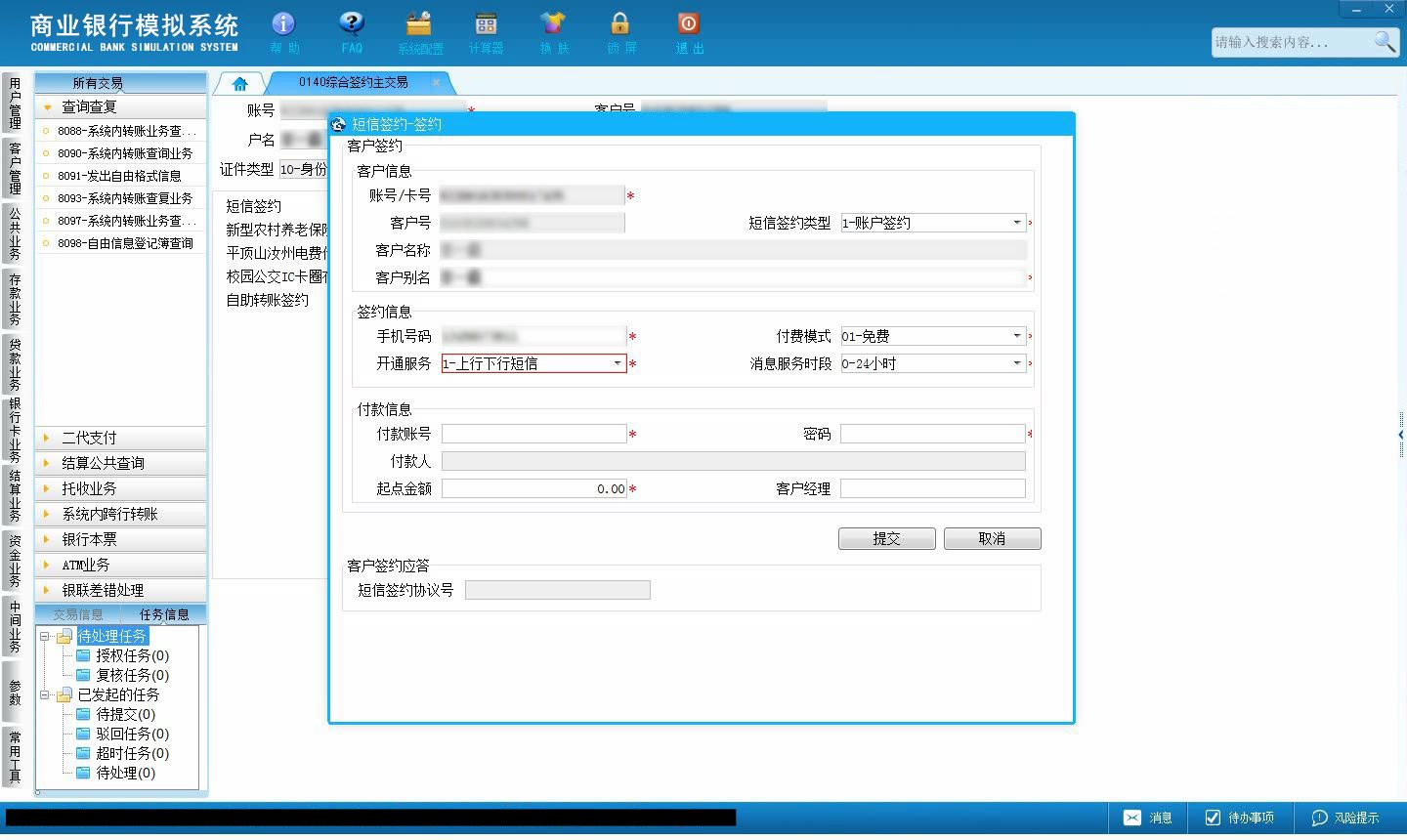Viewport: 1407px width, 840px height.
Task: Click the top search input box
Action: (1292, 42)
